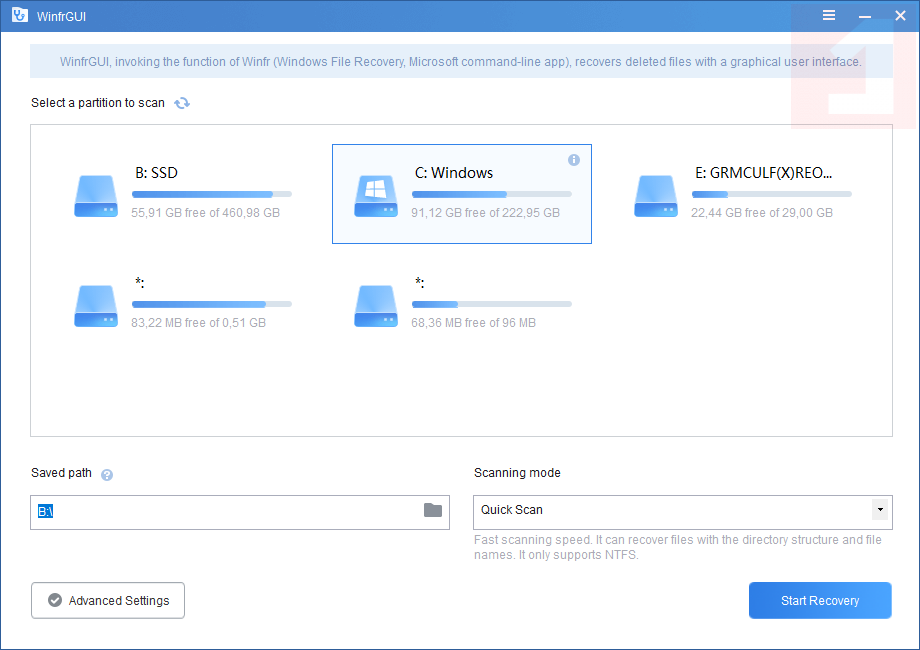
Task: Click '55,91 GB free of 460,98 GB' text
Action: [205, 213]
